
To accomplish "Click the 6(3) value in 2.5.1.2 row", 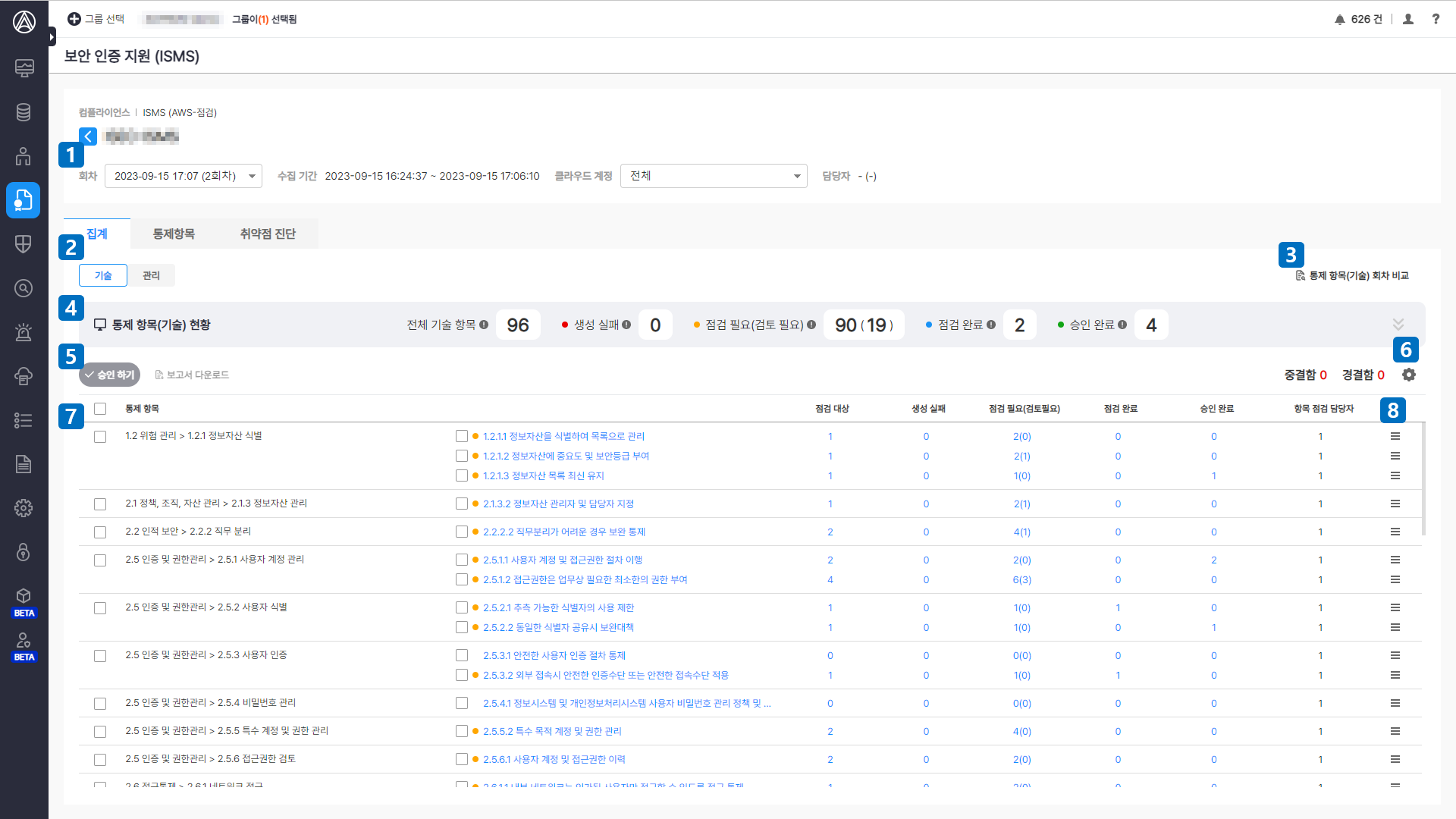I will (1022, 579).
